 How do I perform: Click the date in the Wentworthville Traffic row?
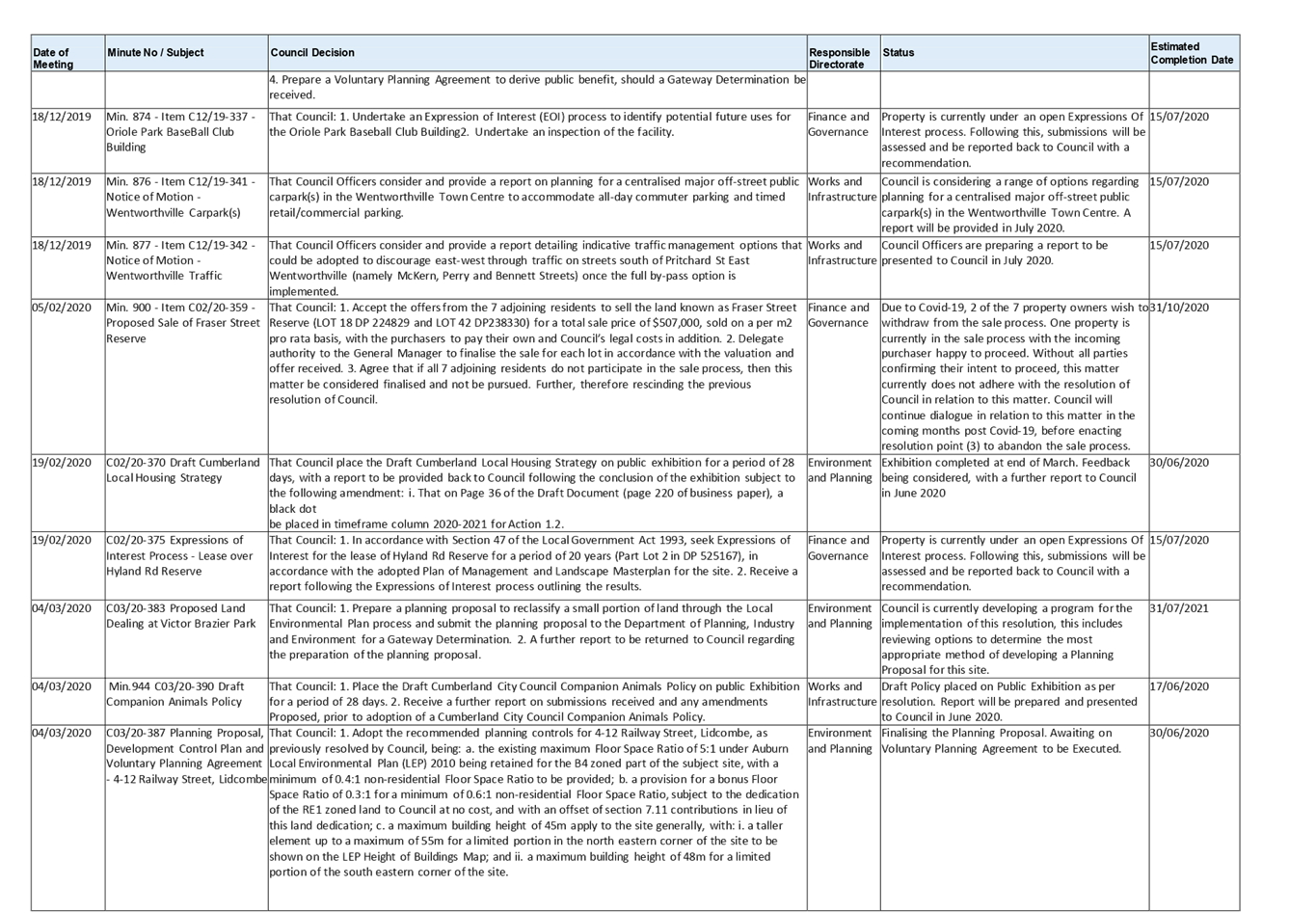click(62, 245)
